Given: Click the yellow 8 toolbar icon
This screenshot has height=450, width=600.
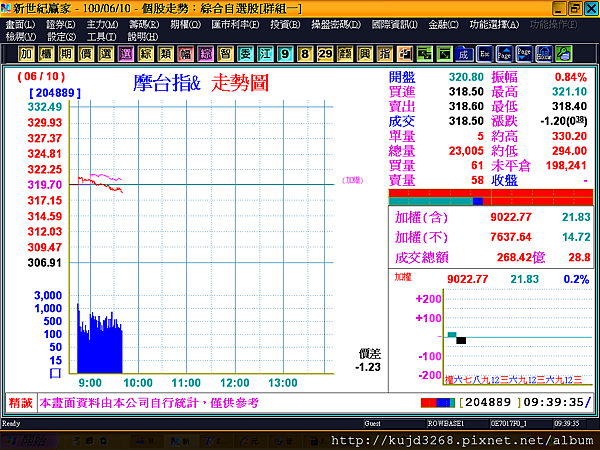Looking at the screenshot, I should pos(305,54).
